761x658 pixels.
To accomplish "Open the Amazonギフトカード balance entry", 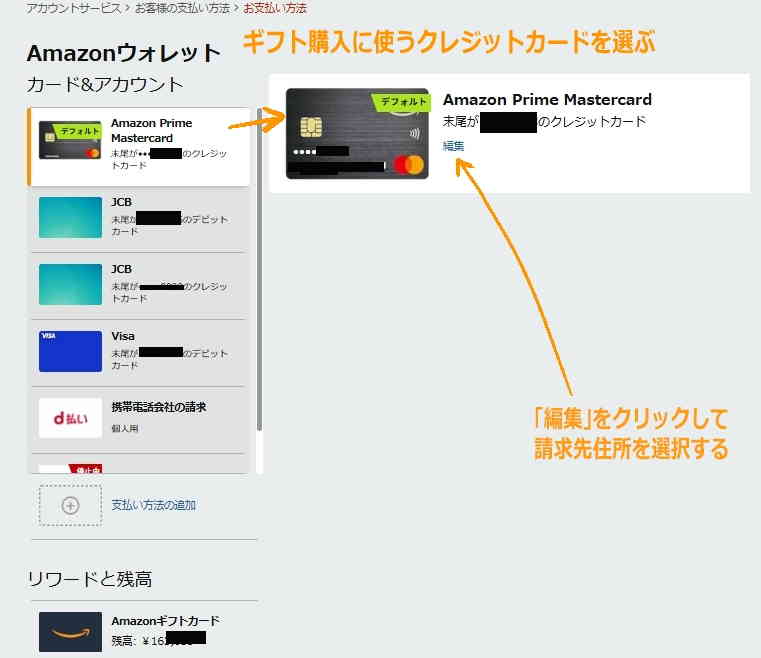I will (x=144, y=633).
